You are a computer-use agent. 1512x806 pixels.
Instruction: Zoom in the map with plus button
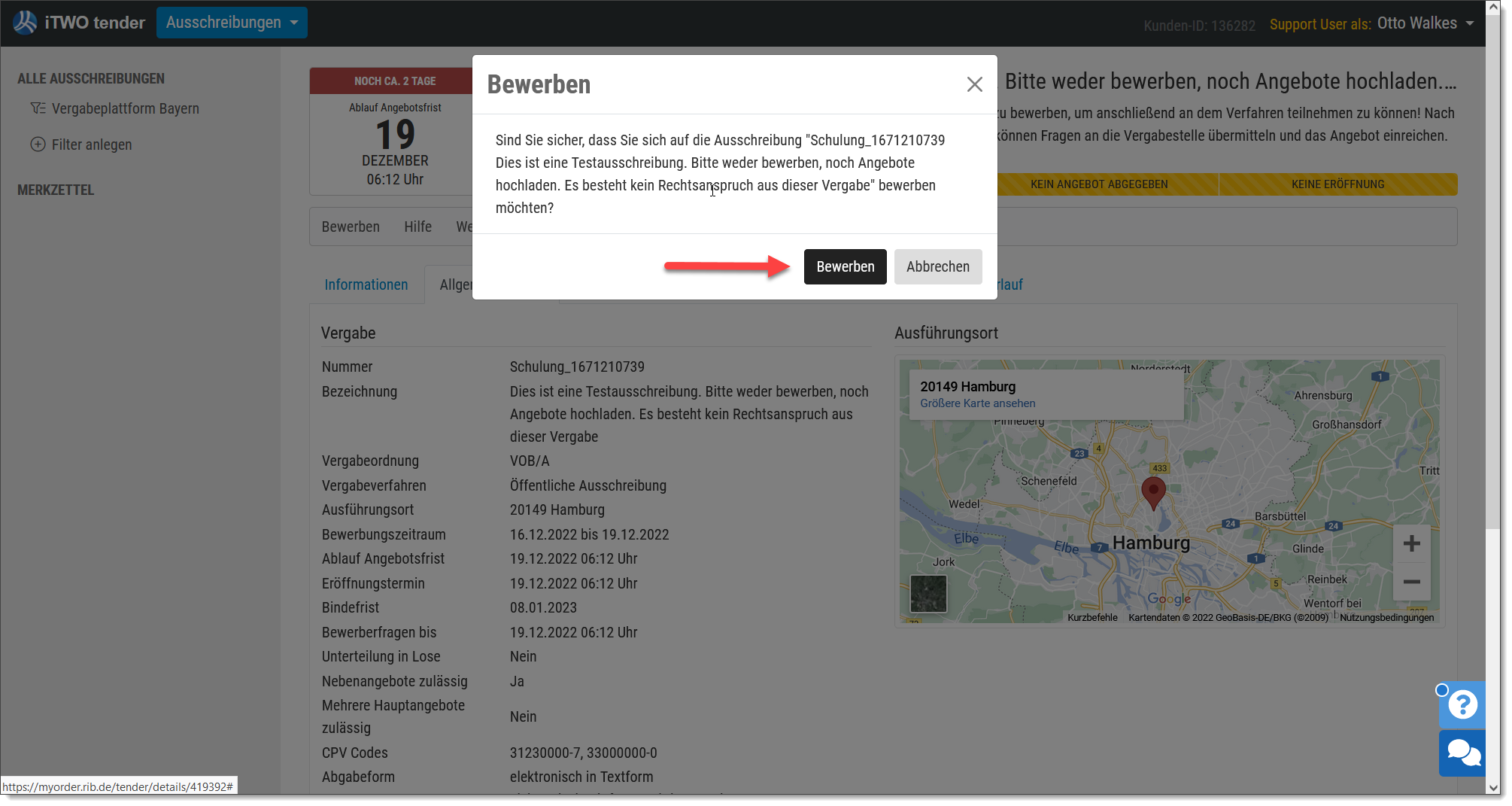[1411, 543]
